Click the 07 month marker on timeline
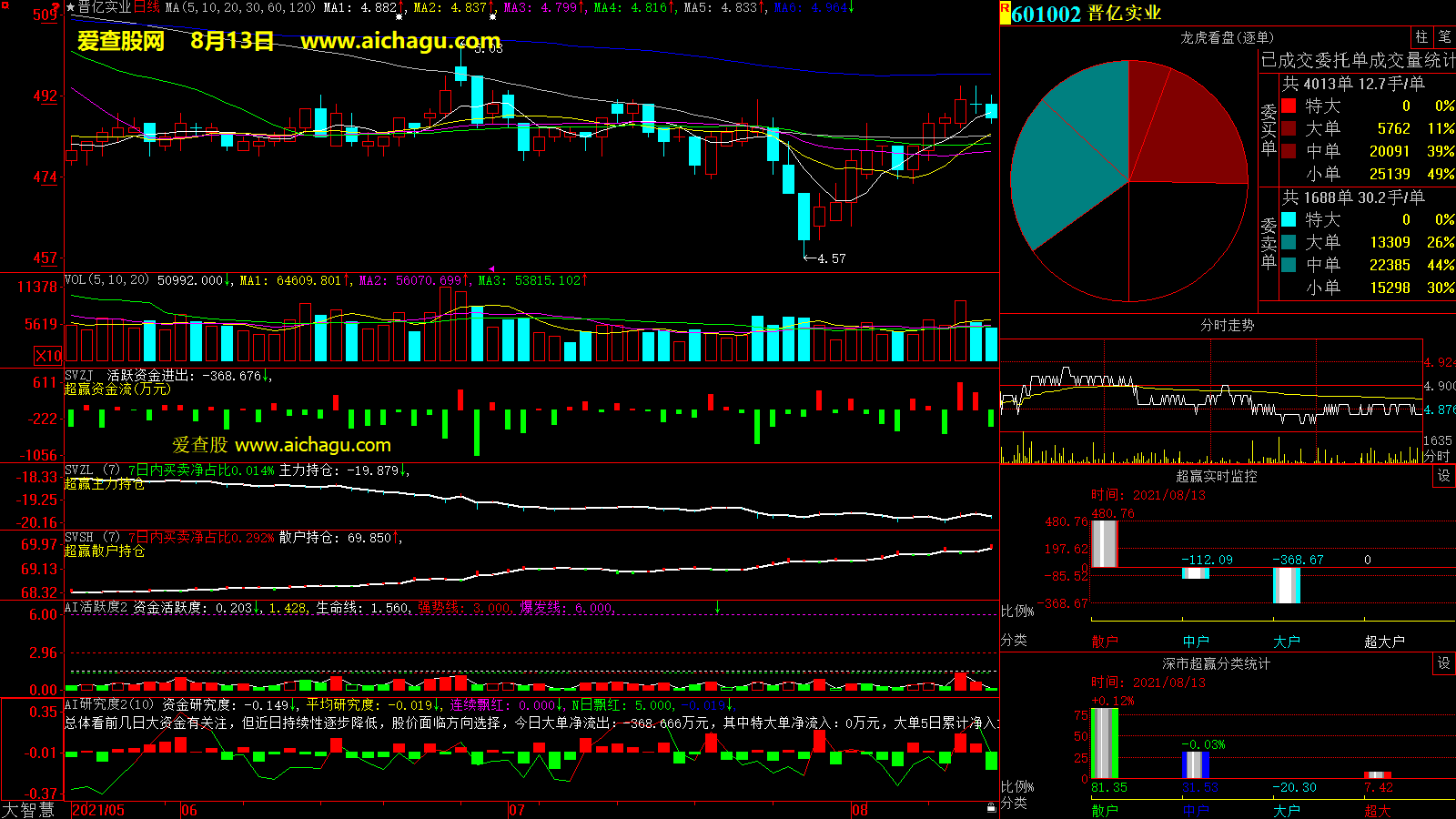 [516, 810]
